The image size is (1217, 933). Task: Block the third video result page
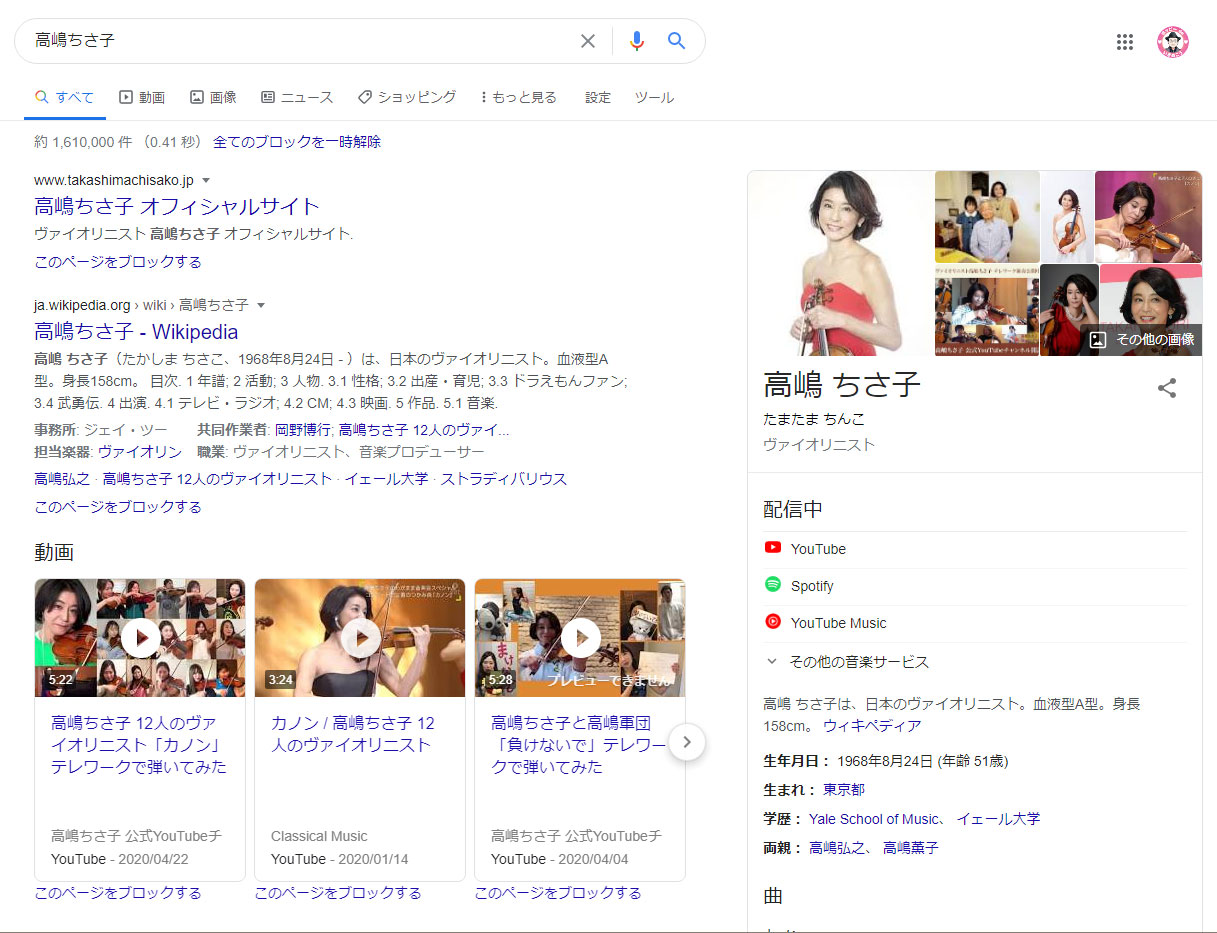[558, 893]
